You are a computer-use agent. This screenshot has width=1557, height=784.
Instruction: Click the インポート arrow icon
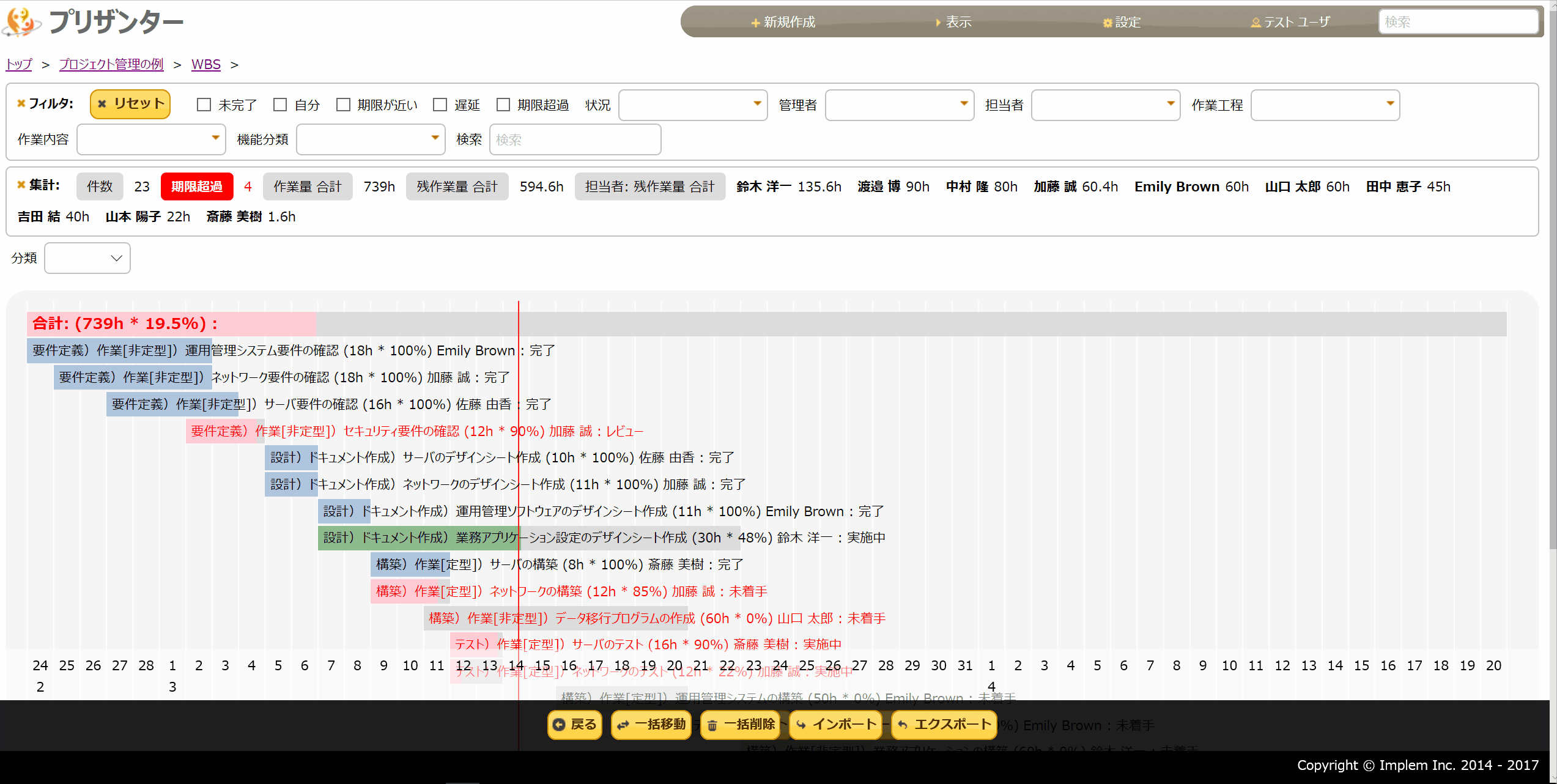[x=801, y=725]
